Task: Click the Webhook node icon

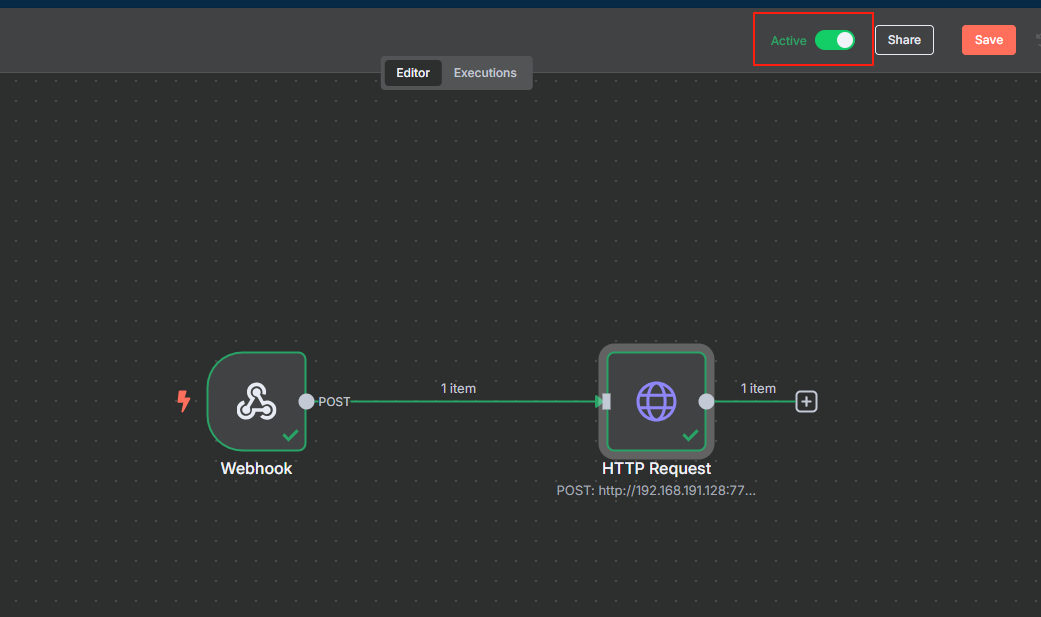Action: (256, 401)
